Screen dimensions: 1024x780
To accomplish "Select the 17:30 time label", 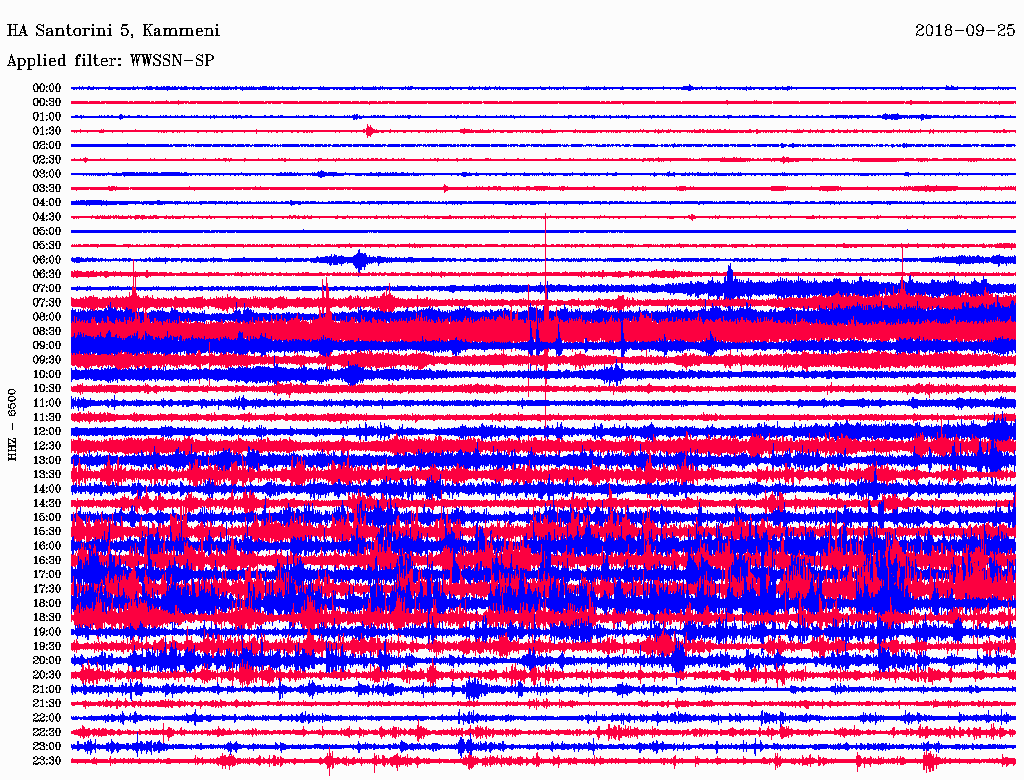I will point(47,589).
